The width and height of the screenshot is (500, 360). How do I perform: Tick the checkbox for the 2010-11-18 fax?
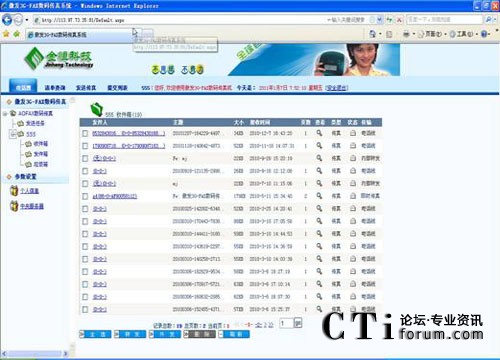click(x=85, y=146)
